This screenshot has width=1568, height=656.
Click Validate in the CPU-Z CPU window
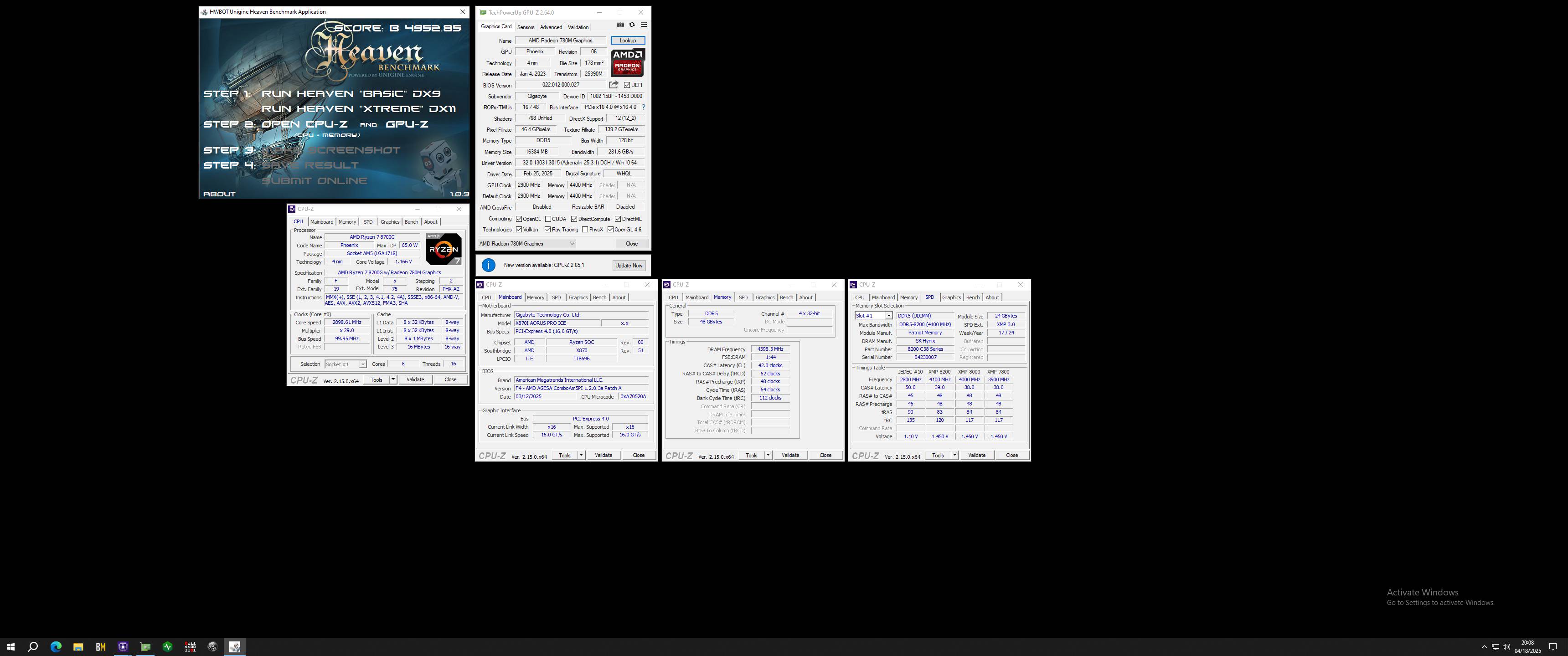coord(415,379)
